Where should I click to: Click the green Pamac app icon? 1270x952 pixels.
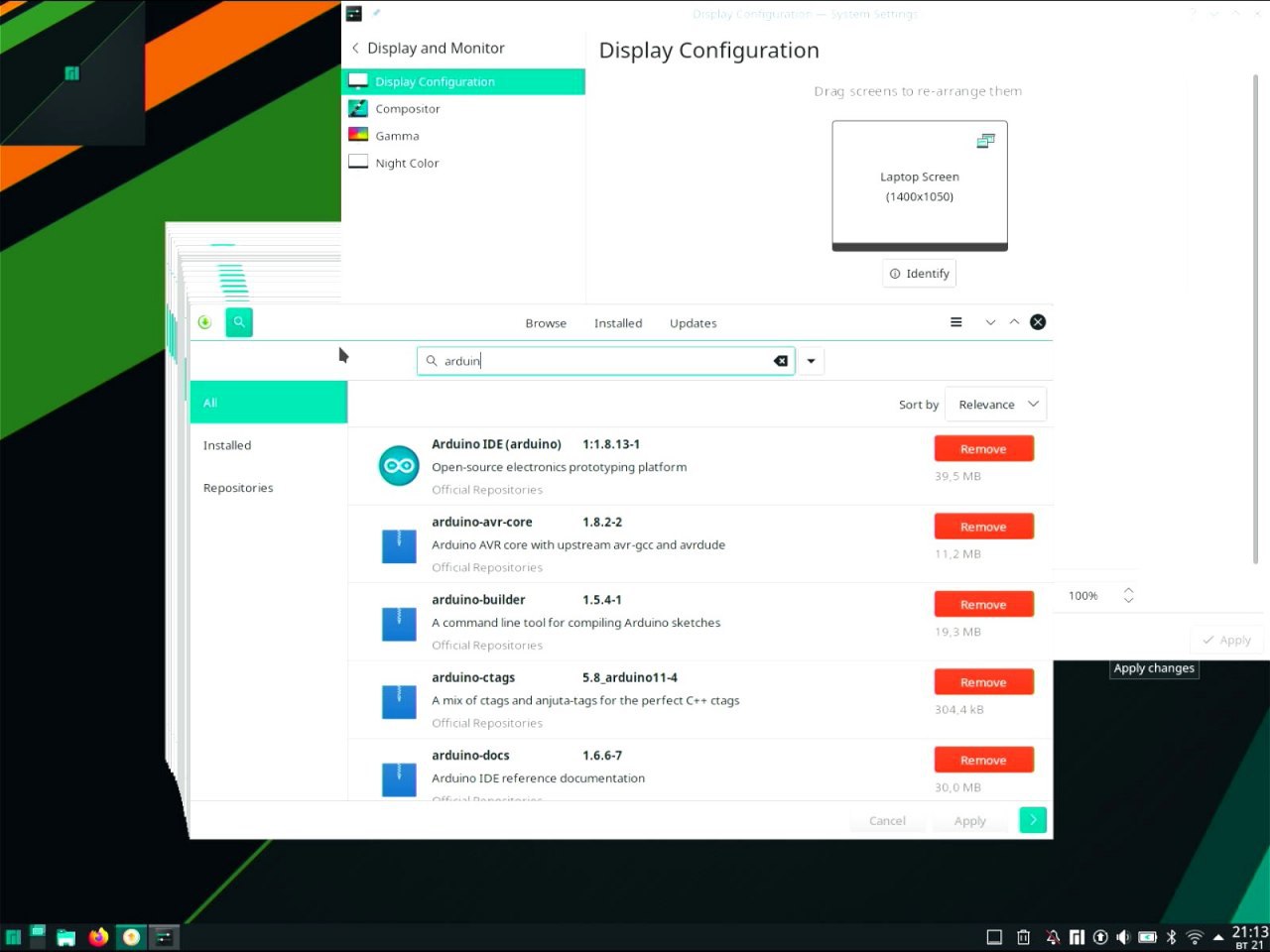(204, 322)
